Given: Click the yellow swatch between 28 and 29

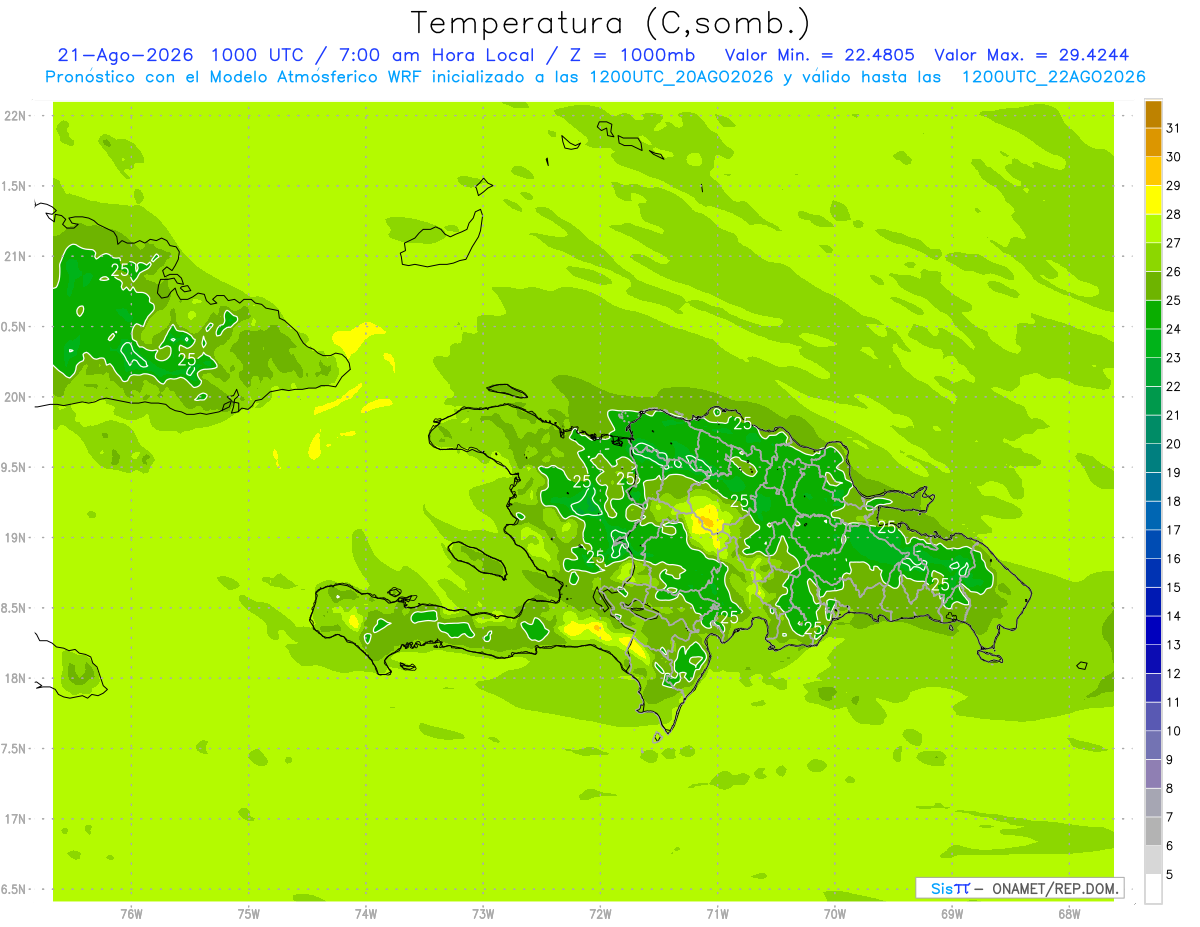Looking at the screenshot, I should pos(1153,200).
